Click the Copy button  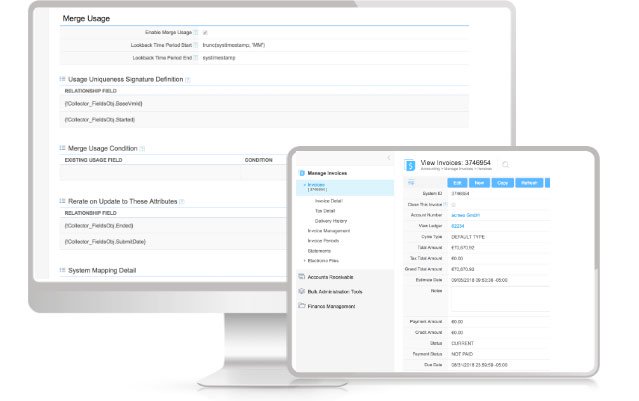click(x=502, y=183)
